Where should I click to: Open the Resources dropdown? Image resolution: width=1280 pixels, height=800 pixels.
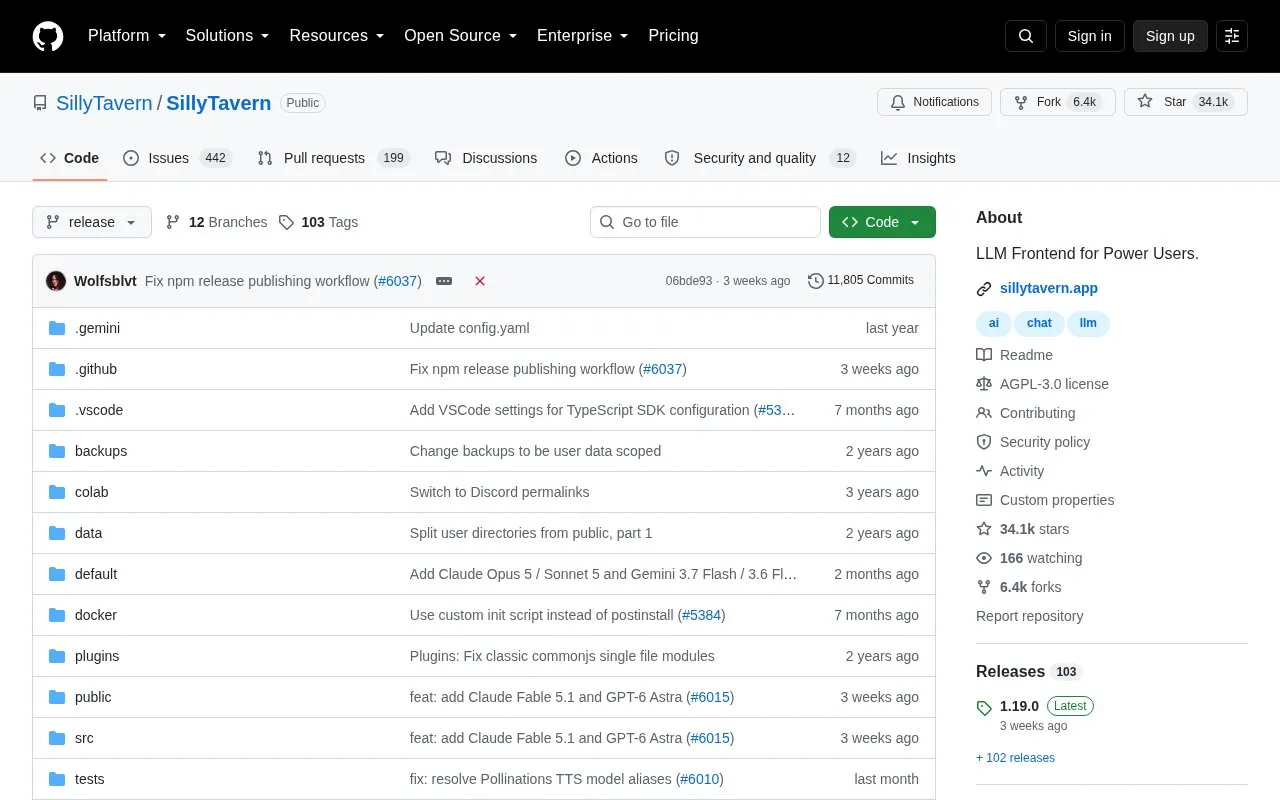337,36
